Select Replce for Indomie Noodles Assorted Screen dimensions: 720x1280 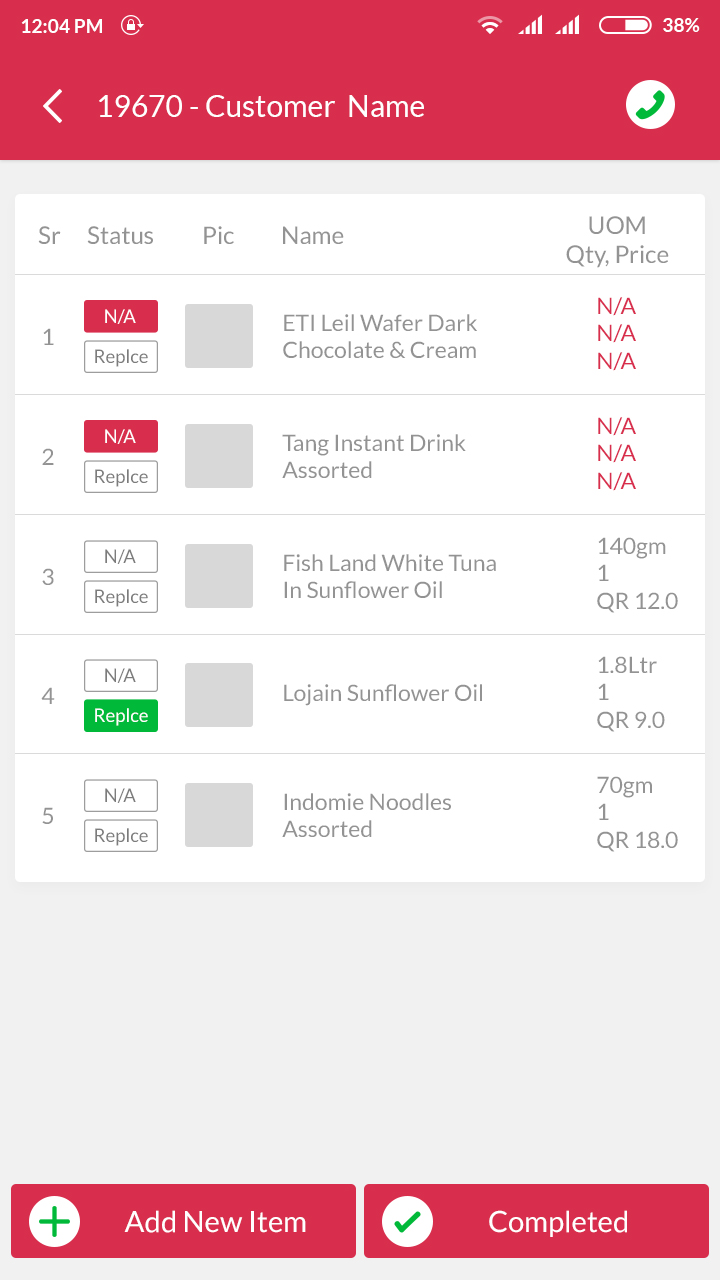click(x=121, y=836)
